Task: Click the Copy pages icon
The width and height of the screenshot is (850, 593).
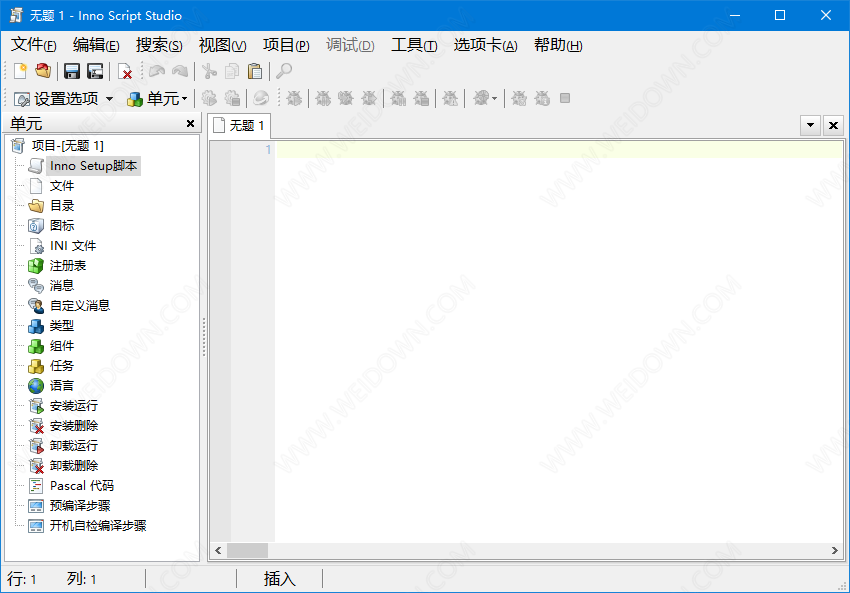Action: (x=232, y=71)
